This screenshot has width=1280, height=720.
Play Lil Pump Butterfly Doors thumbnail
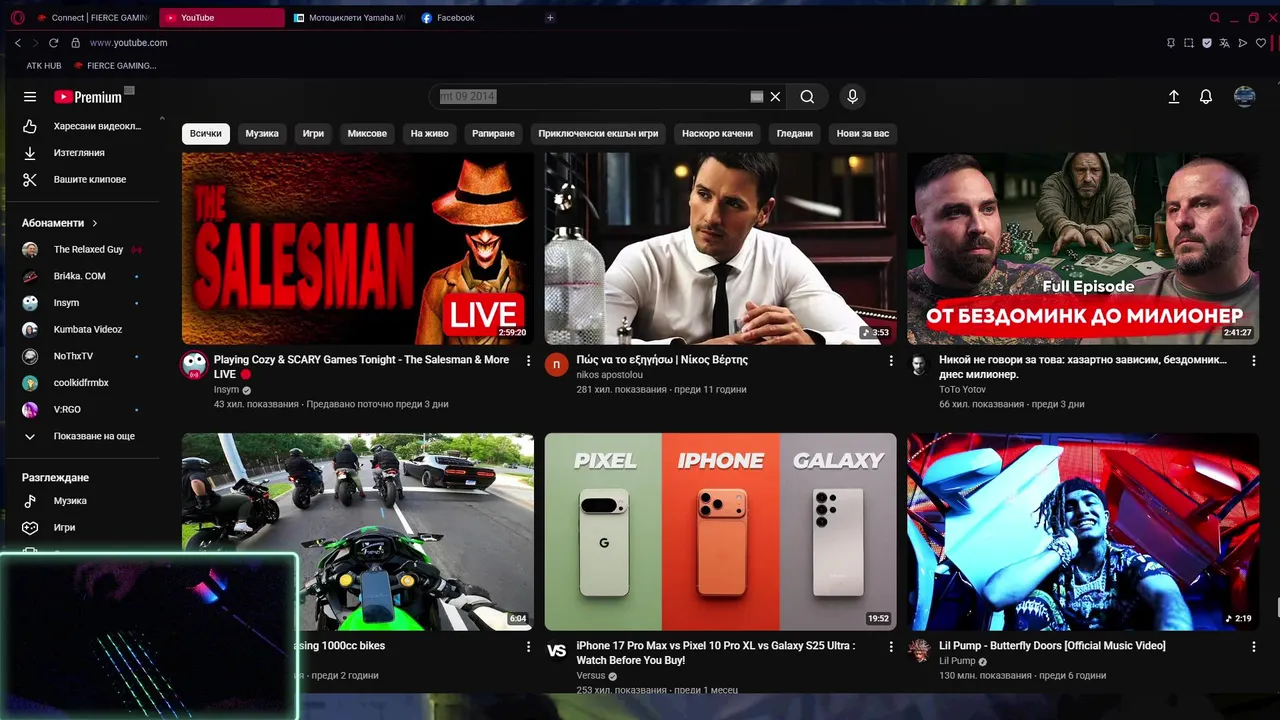(1083, 532)
